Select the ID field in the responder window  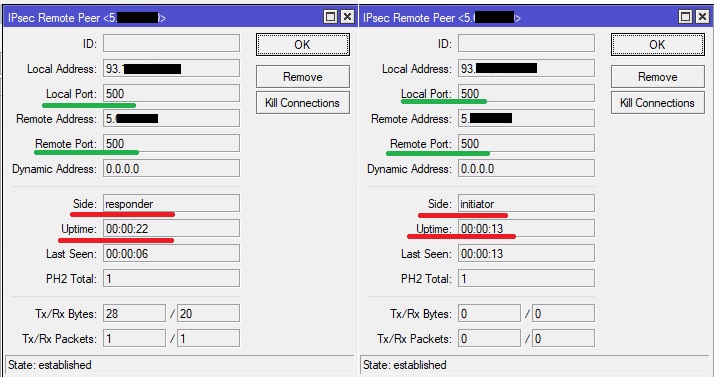(171, 43)
